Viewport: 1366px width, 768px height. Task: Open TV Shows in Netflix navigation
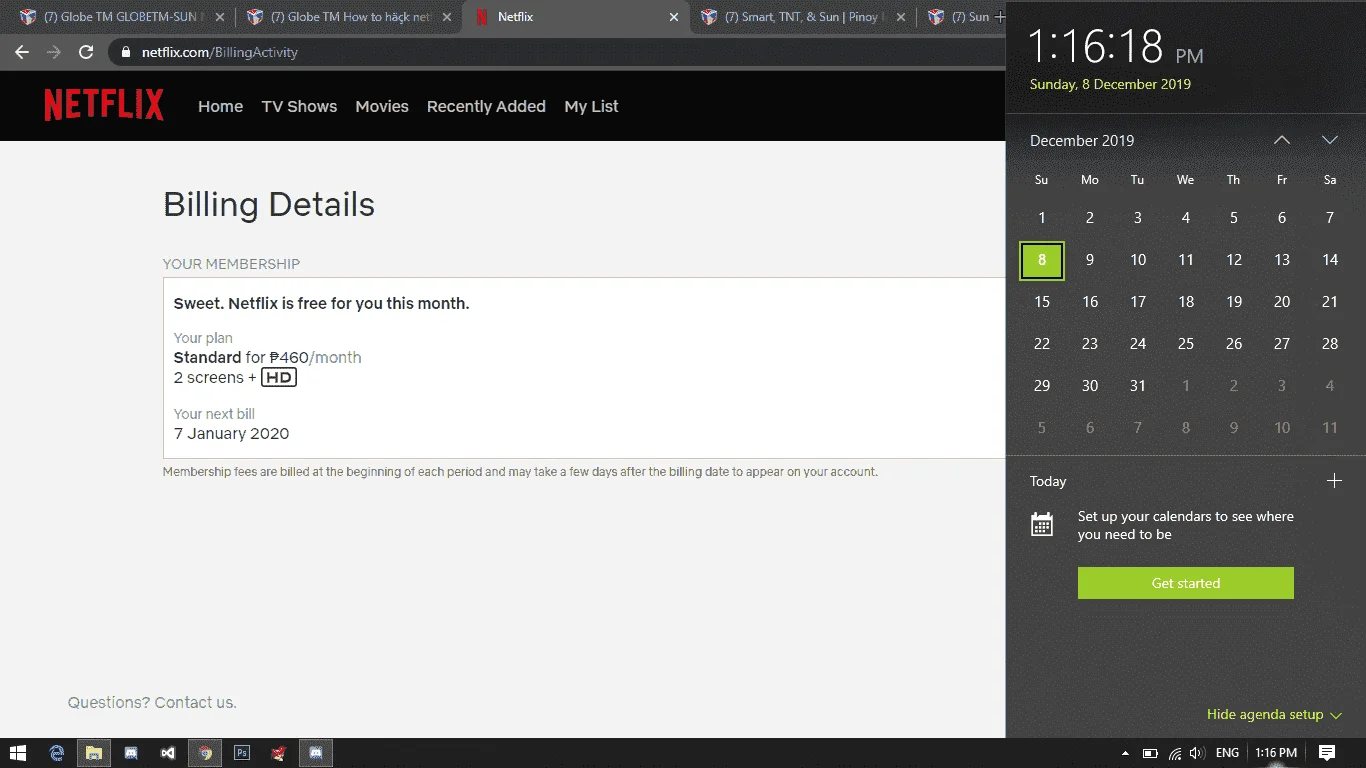point(299,106)
